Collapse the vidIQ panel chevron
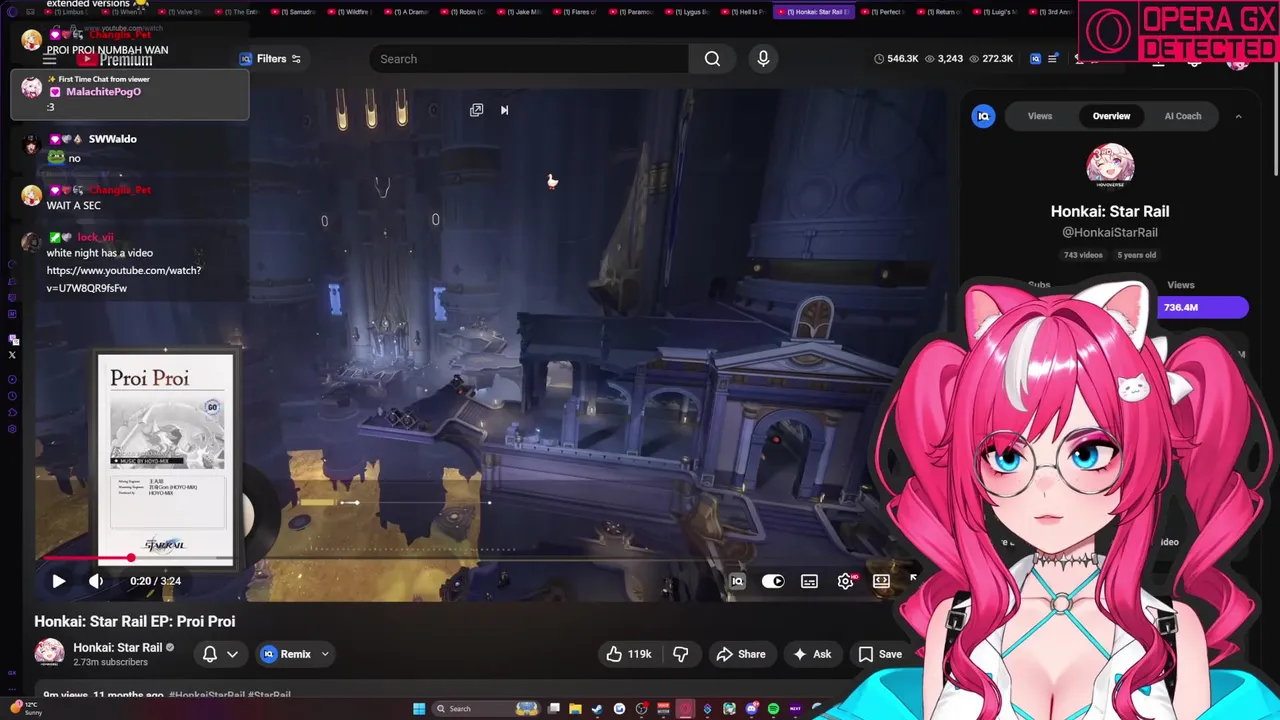The height and width of the screenshot is (720, 1280). tap(1238, 116)
